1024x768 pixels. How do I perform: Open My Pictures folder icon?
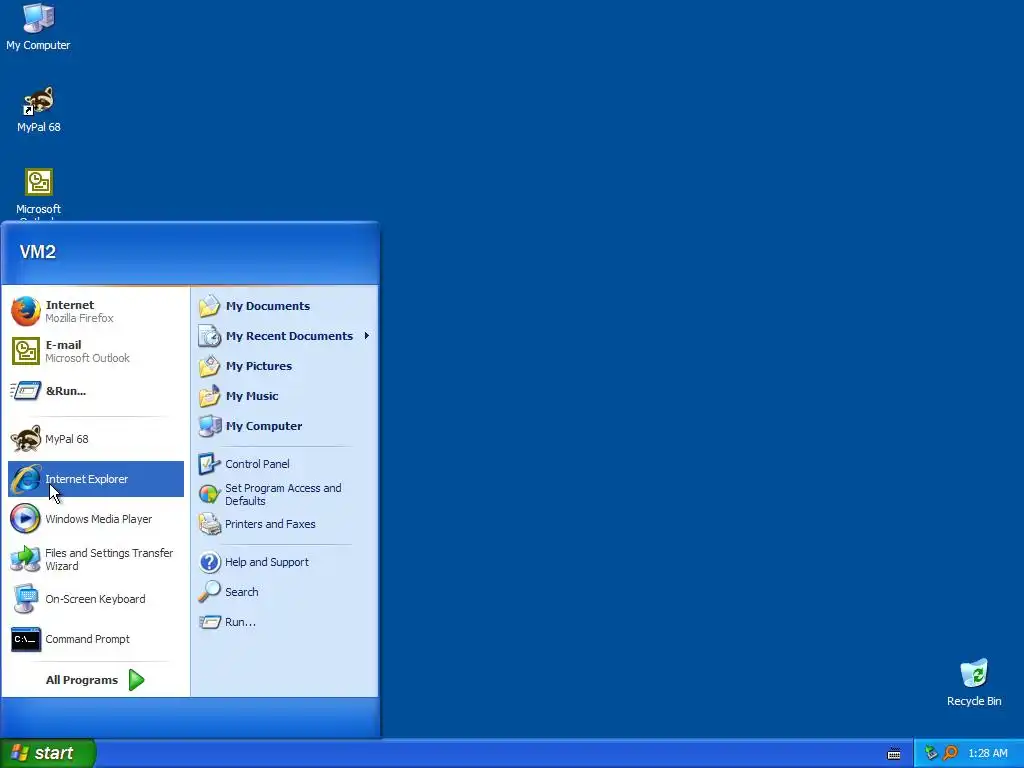[x=210, y=366]
